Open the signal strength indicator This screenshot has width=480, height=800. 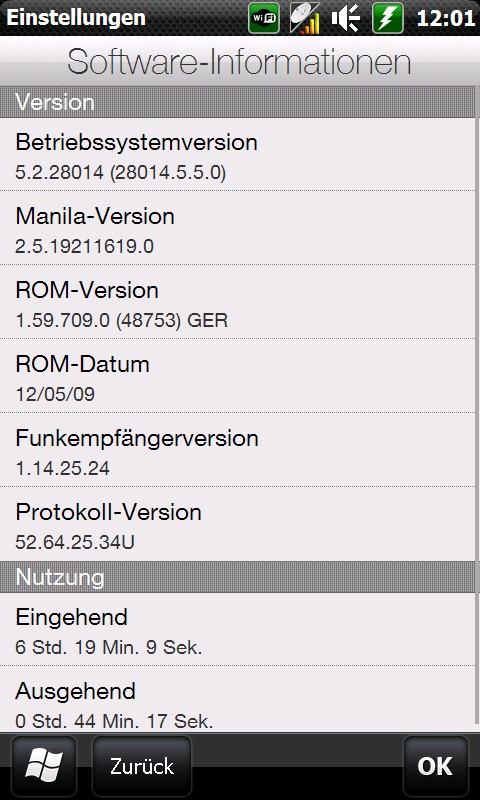click(x=305, y=18)
